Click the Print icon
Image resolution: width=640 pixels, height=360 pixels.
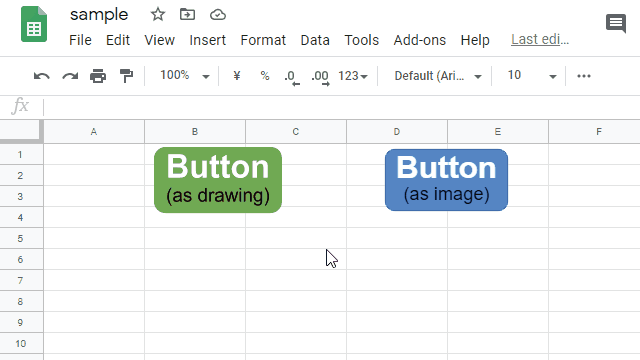(98, 76)
